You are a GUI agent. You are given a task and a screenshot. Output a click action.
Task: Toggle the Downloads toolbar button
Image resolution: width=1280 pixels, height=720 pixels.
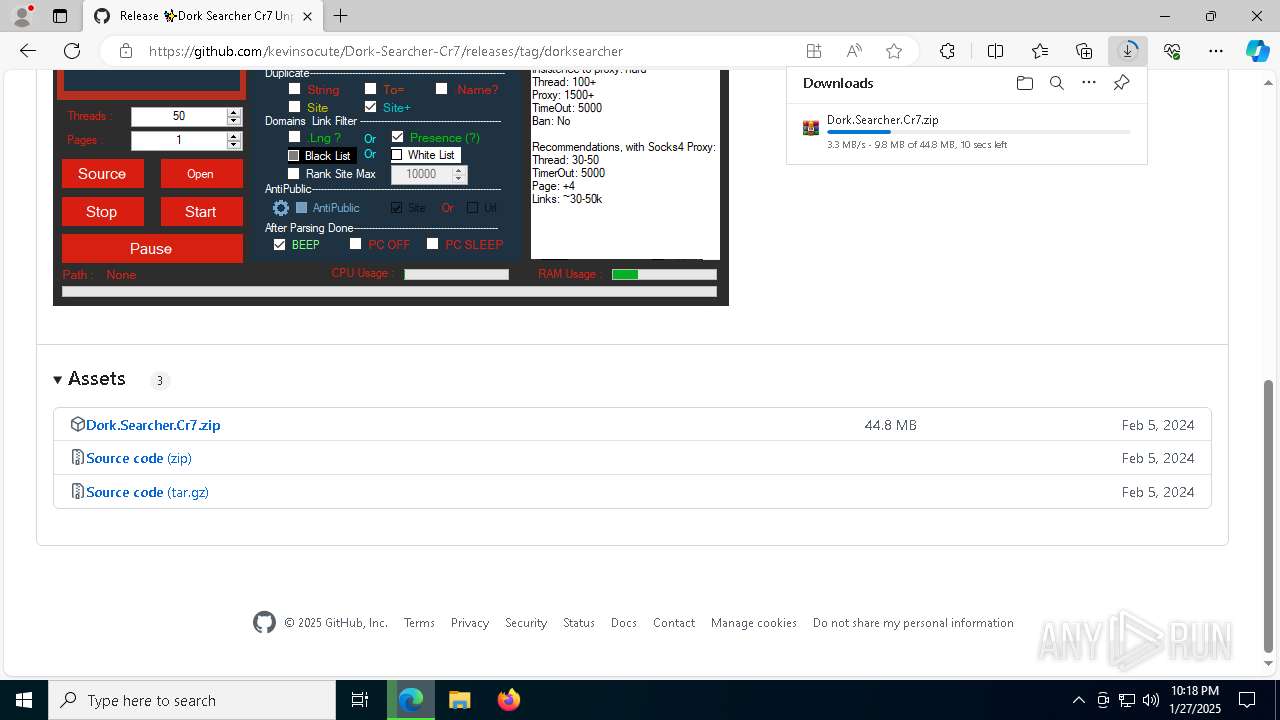pos(1128,51)
